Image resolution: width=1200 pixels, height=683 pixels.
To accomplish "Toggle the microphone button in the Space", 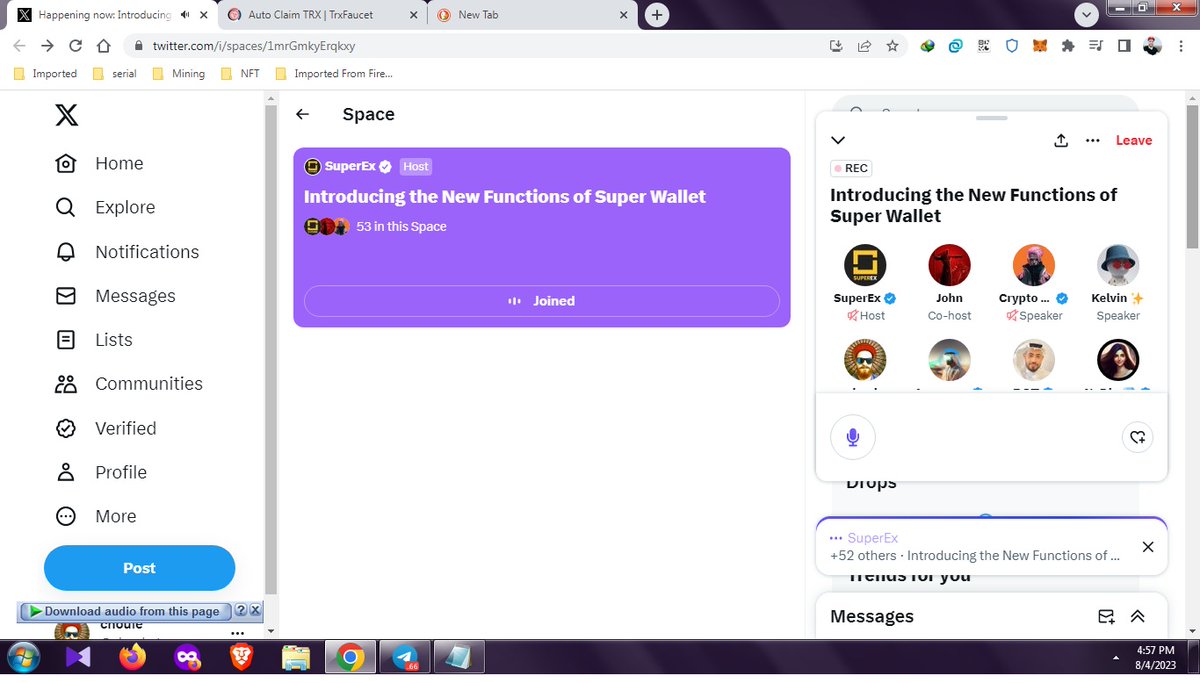I will click(853, 437).
